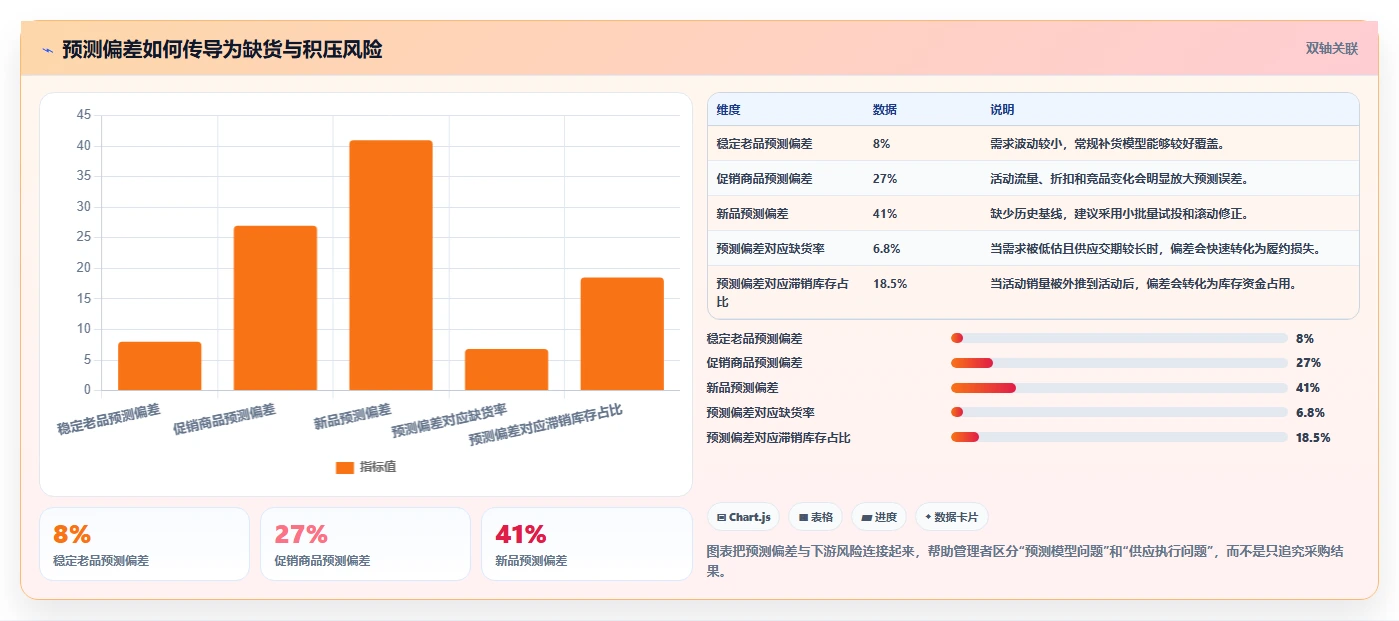1399x621 pixels.
Task: Click the 41% progress bar for 新品预测偏差
Action: click(x=1119, y=388)
